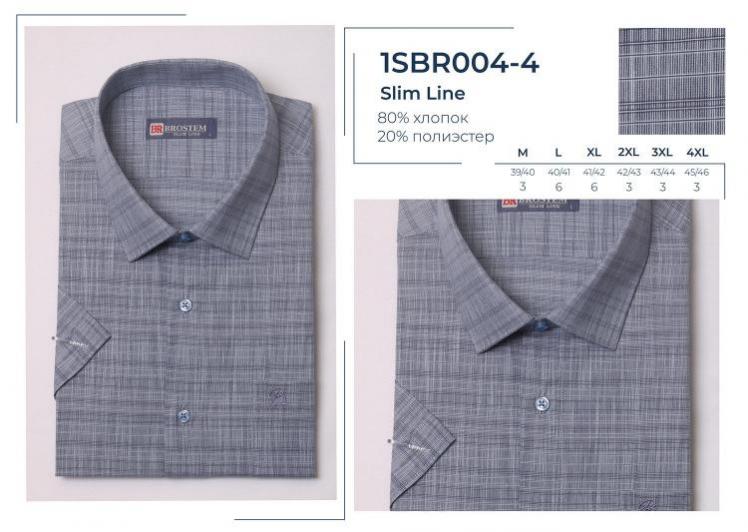Select the 2XL size column header
The height and width of the screenshot is (532, 748).
628,152
